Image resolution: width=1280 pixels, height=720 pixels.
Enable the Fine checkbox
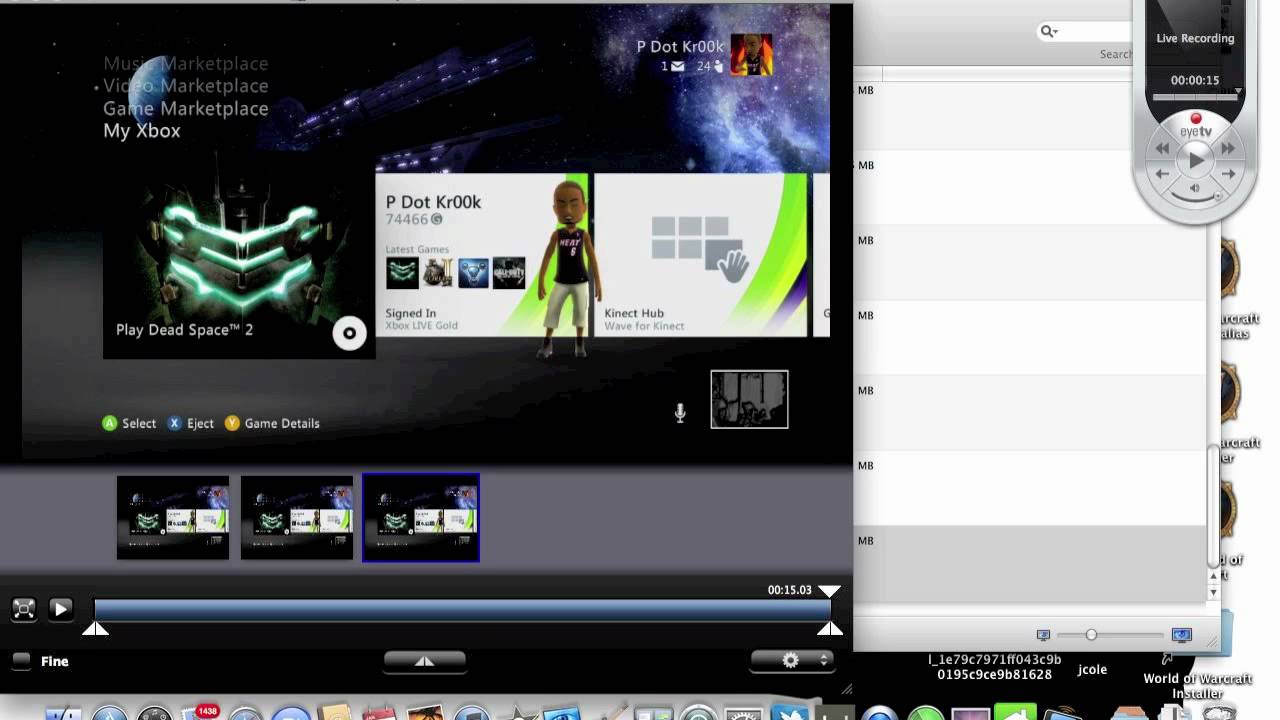21,661
